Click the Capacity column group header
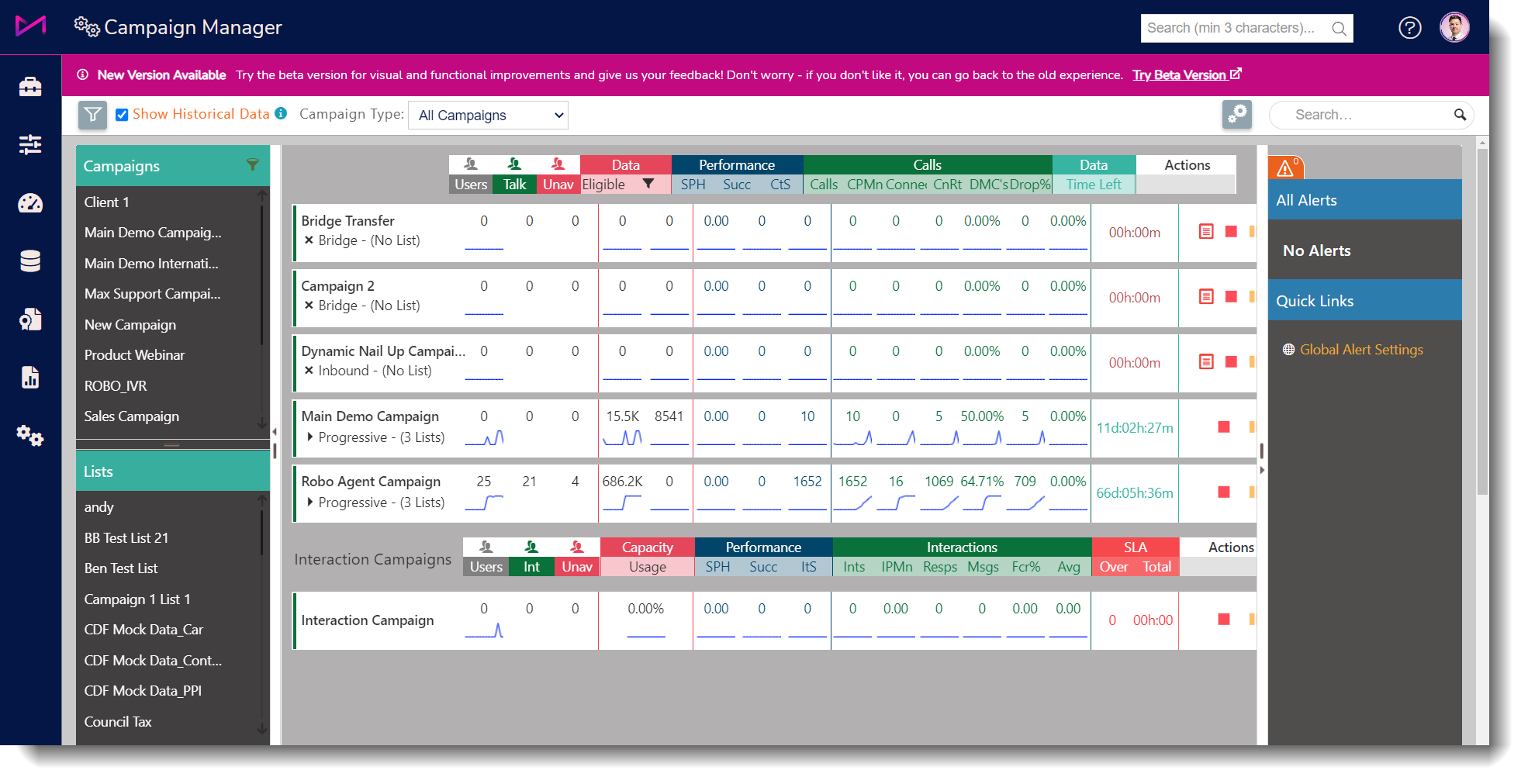Screen dimensions: 1528x784 [647, 547]
